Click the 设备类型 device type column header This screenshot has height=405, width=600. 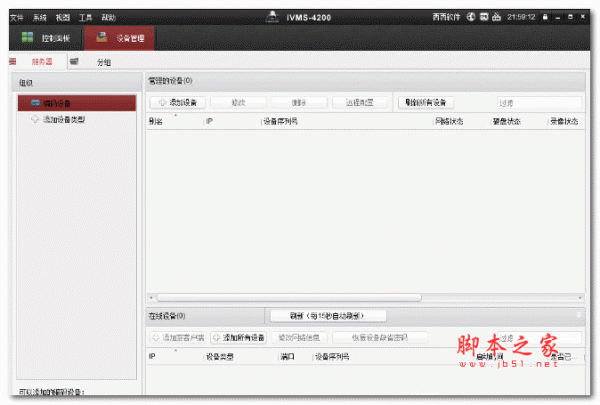[220, 357]
